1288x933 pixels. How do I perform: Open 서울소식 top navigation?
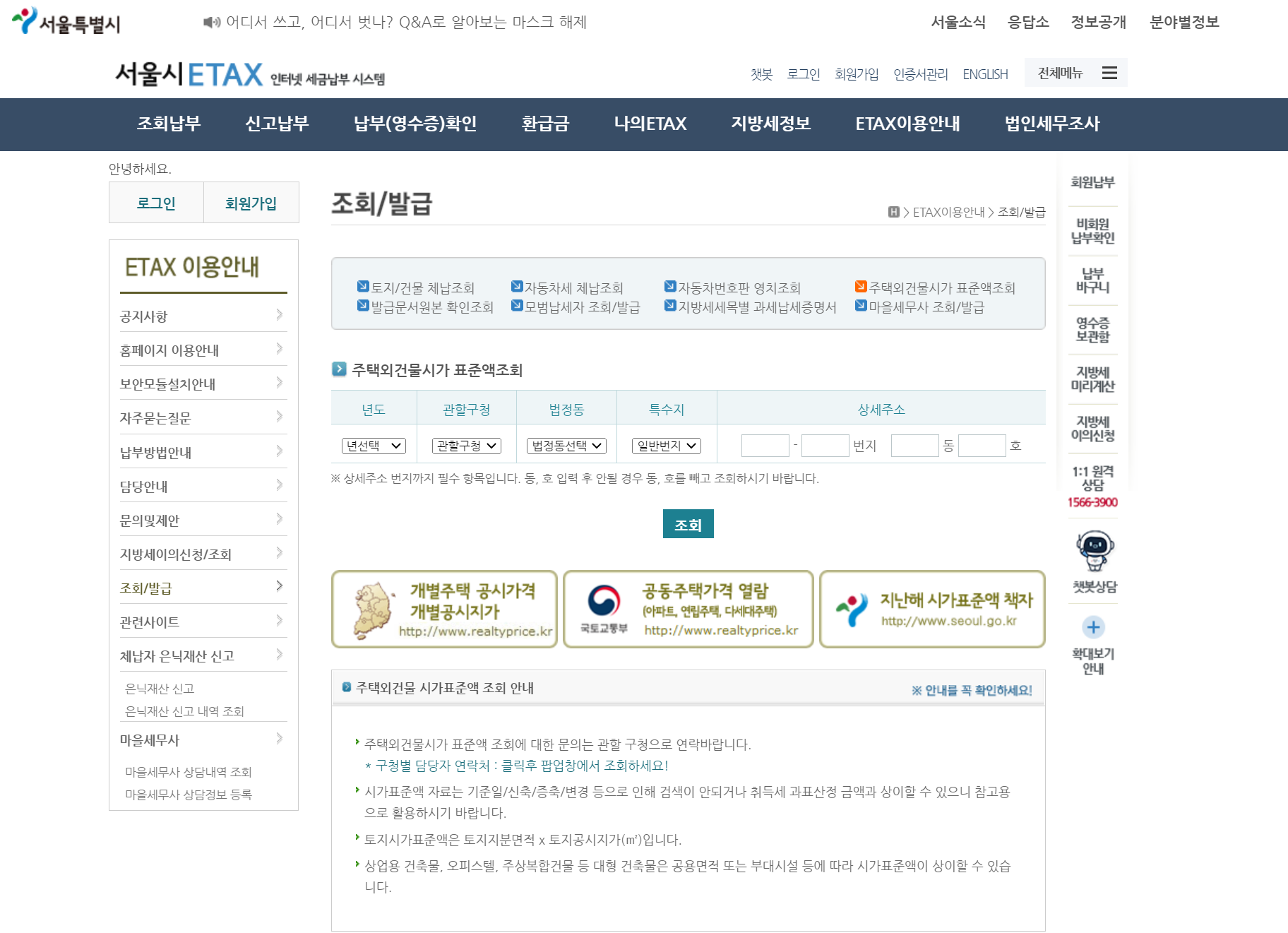(x=958, y=22)
